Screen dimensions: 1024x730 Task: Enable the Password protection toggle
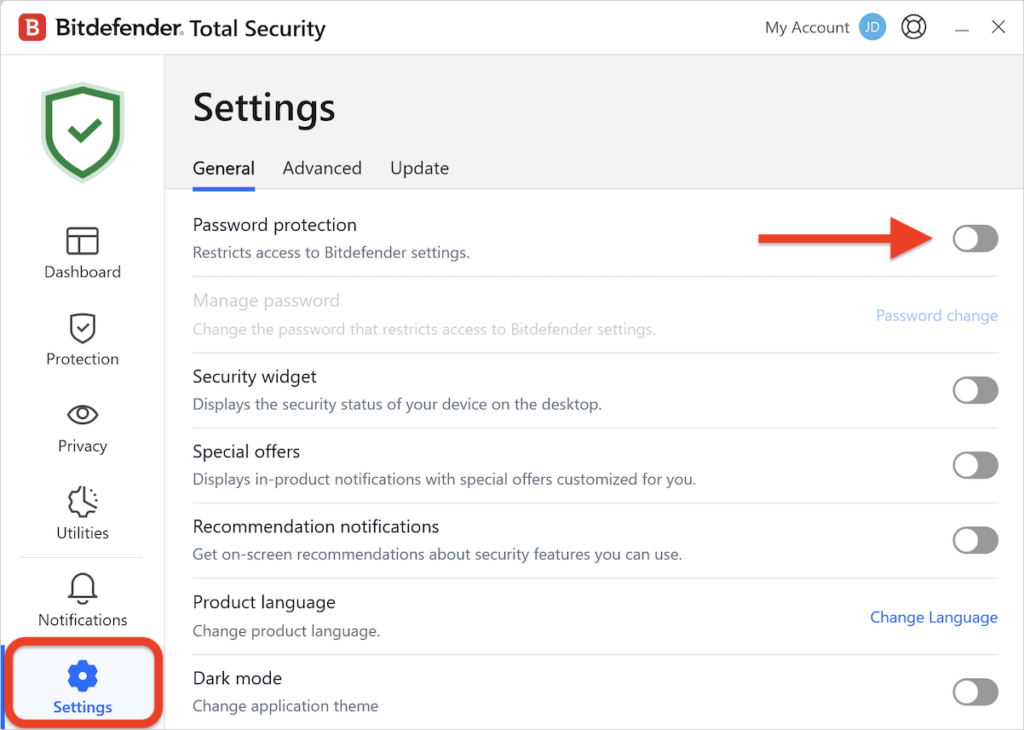pos(975,238)
